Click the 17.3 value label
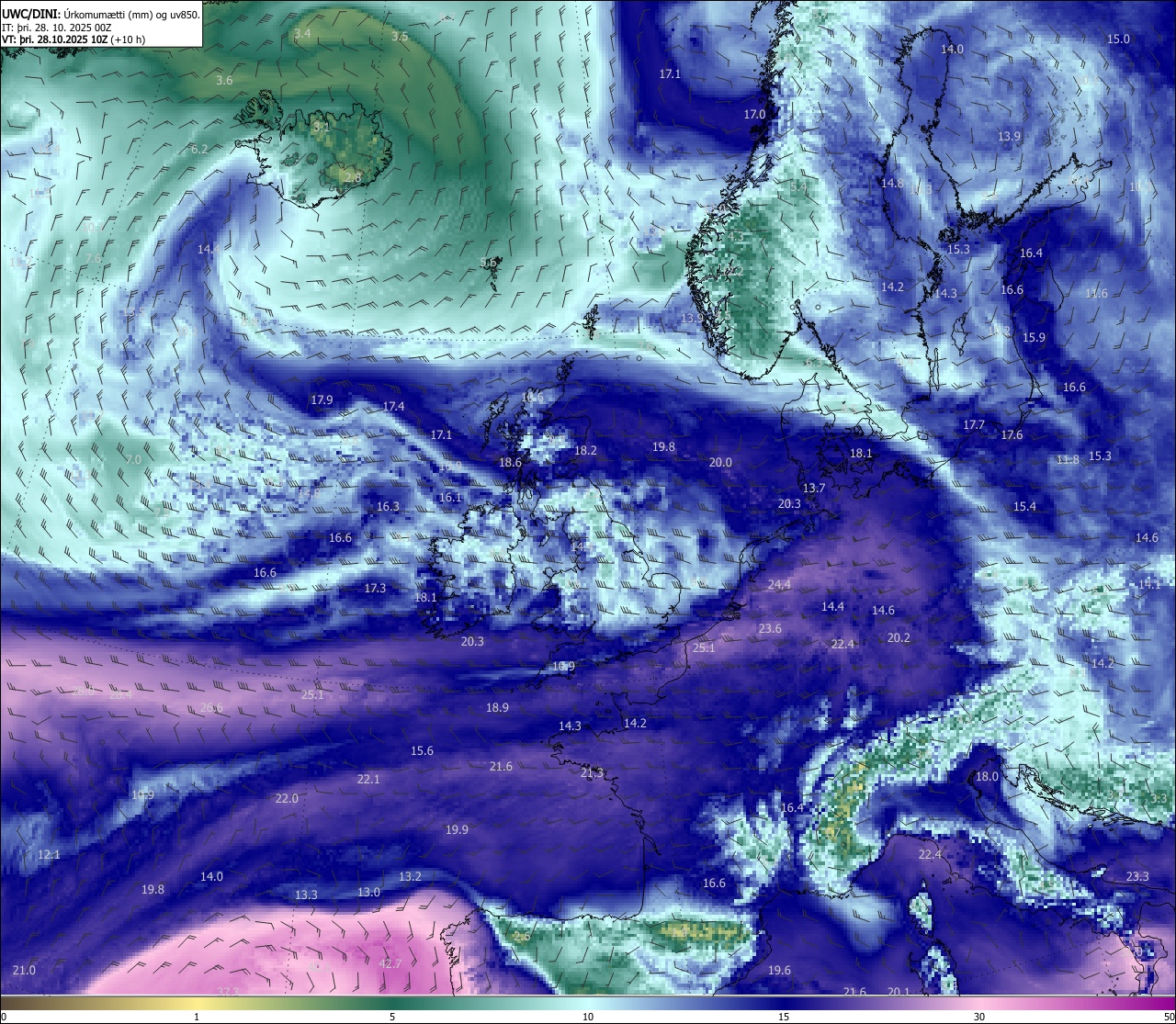The image size is (1176, 1024). 375,589
